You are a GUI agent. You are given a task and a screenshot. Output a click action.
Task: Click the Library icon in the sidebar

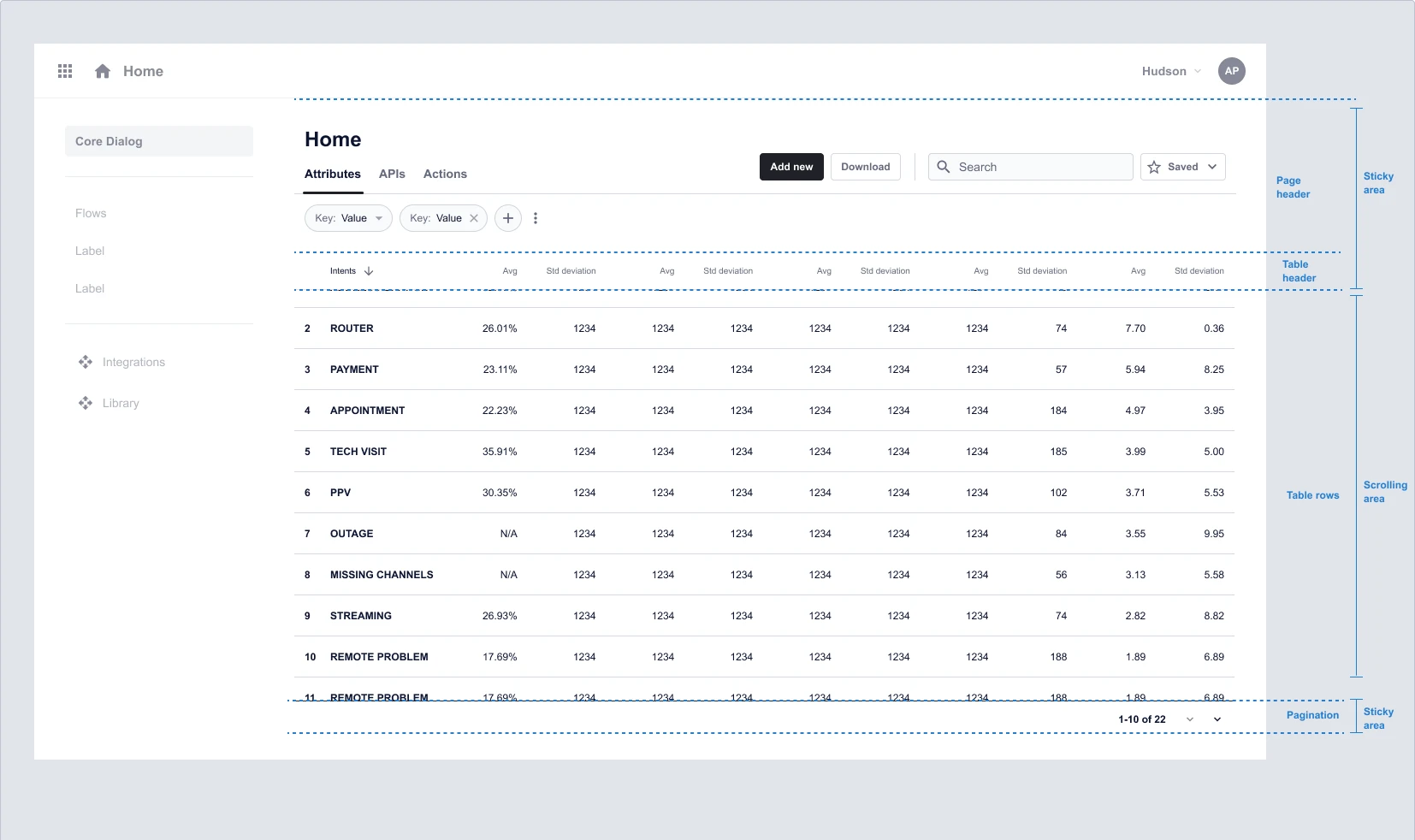click(x=86, y=403)
